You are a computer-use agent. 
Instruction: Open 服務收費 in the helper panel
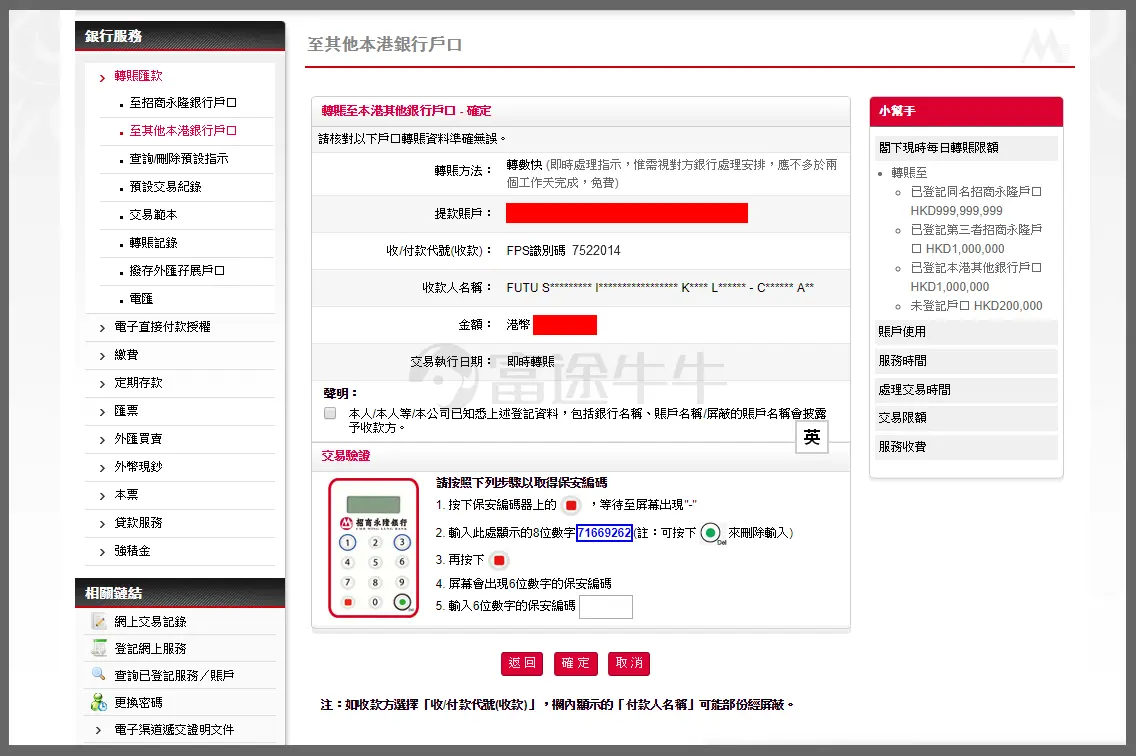click(x=902, y=447)
